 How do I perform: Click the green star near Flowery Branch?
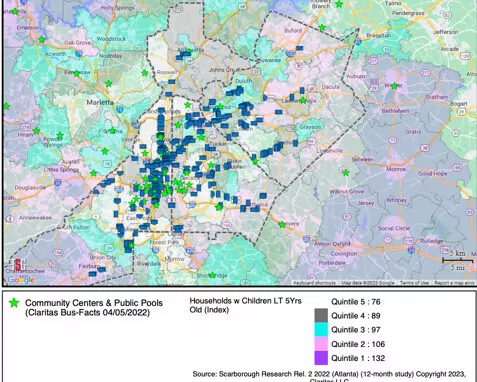point(339,4)
